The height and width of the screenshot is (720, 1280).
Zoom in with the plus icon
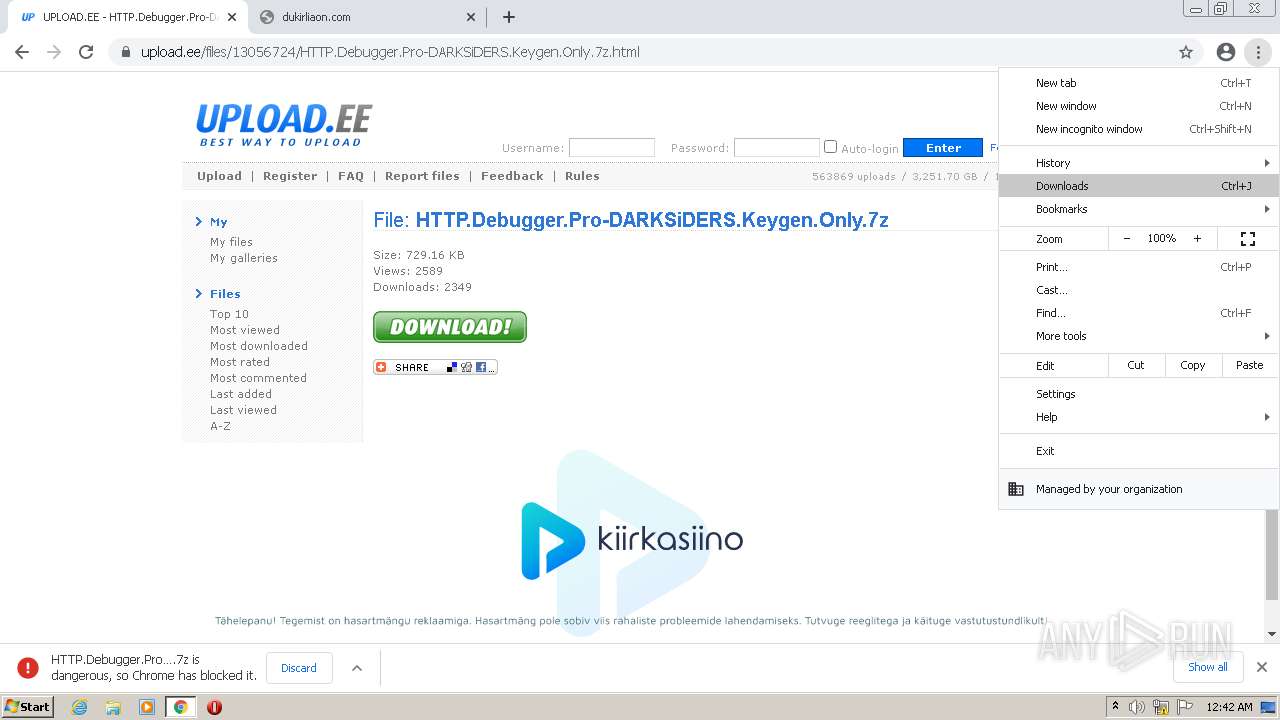(1197, 238)
